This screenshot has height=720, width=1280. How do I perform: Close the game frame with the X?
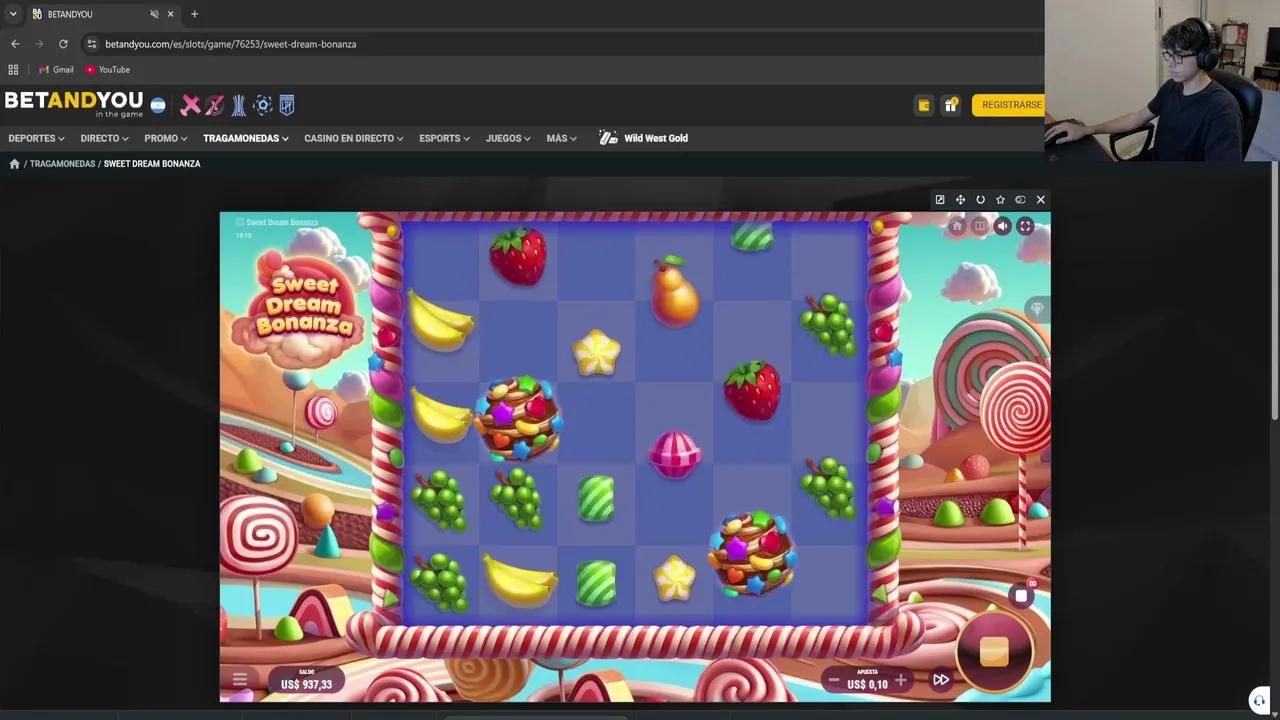pos(1041,200)
